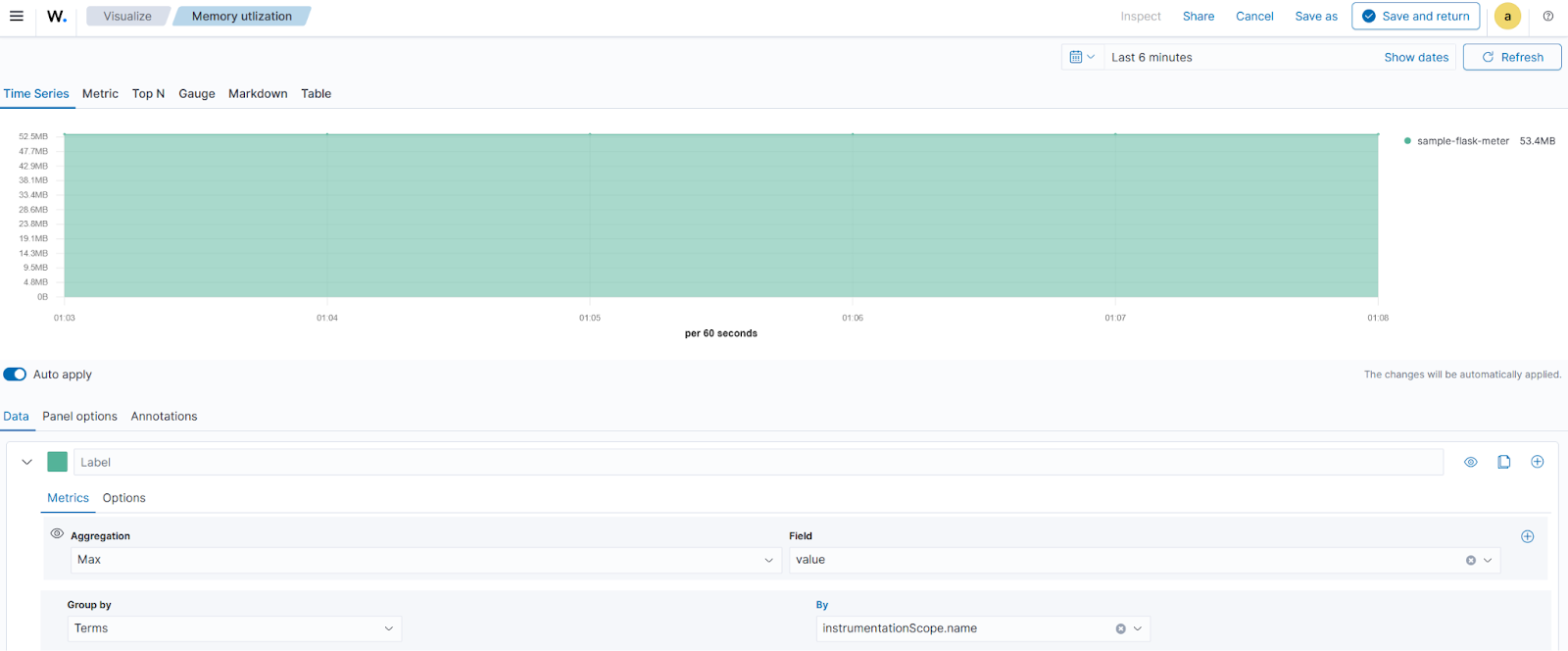Switch to Gauge tab
The height and width of the screenshot is (651, 1568).
tap(197, 94)
